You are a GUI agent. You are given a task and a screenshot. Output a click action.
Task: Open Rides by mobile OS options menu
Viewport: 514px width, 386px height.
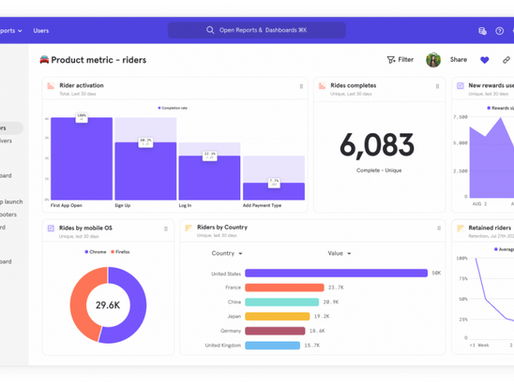pos(166,229)
